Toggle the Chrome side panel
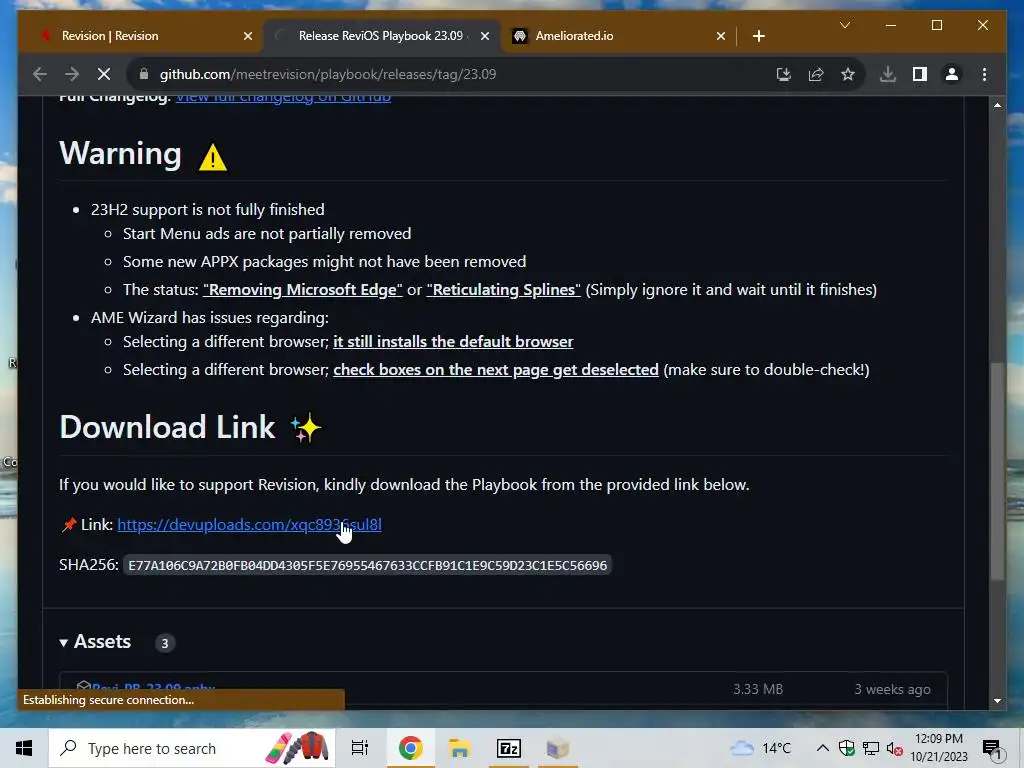Screen dimensions: 1024x768 click(920, 74)
